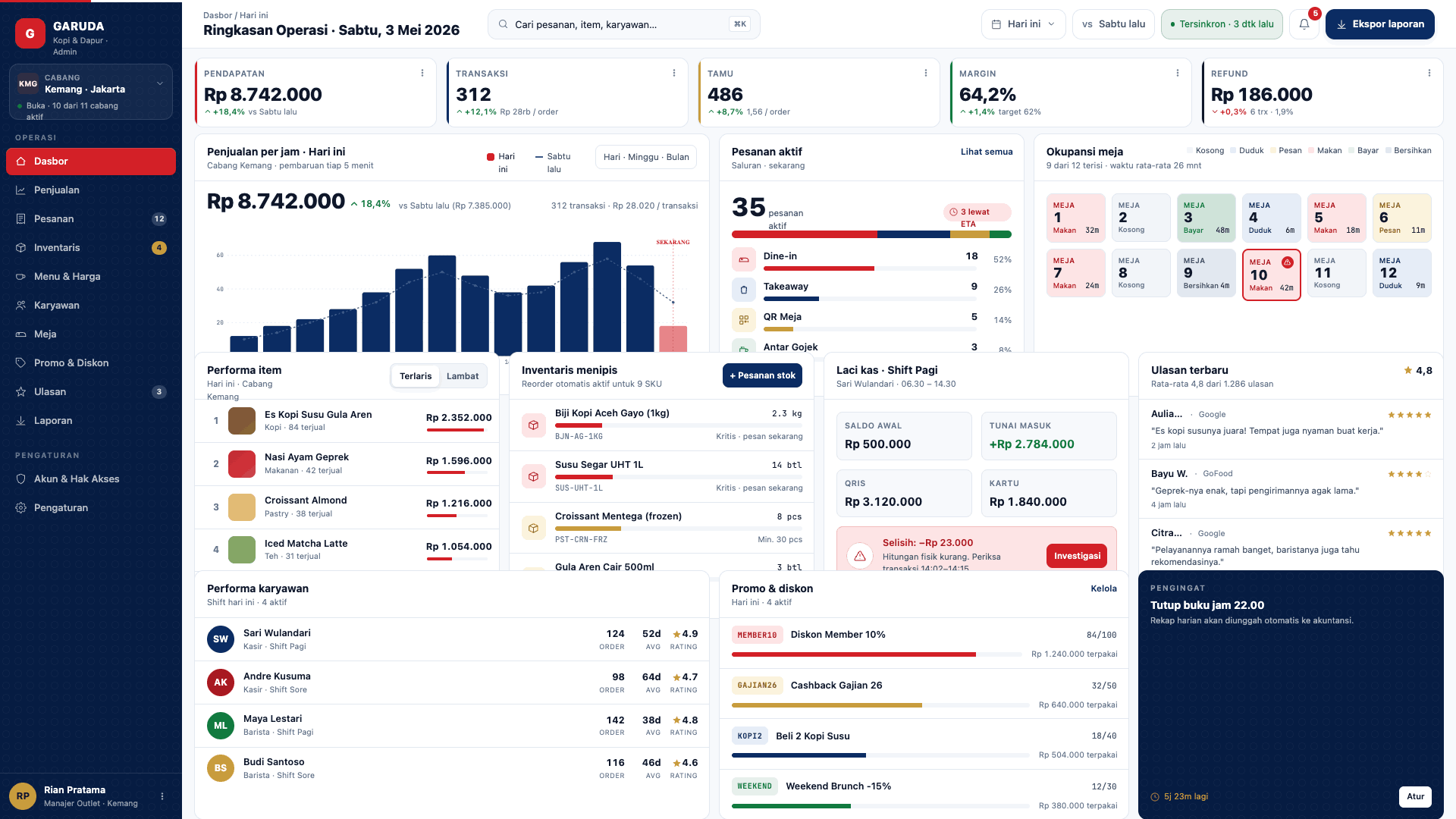The height and width of the screenshot is (819, 1456).
Task: Focus the Cari pesanan search field
Action: click(x=623, y=24)
